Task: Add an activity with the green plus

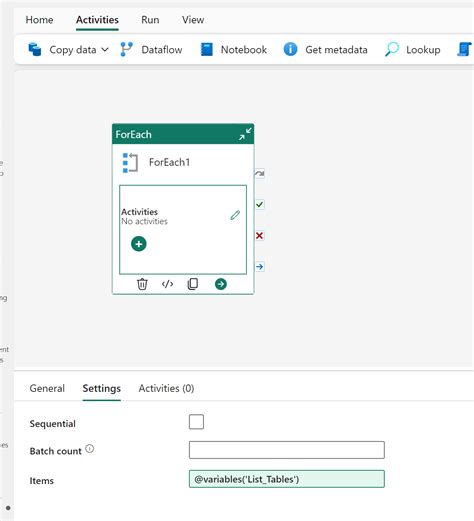Action: coord(139,244)
